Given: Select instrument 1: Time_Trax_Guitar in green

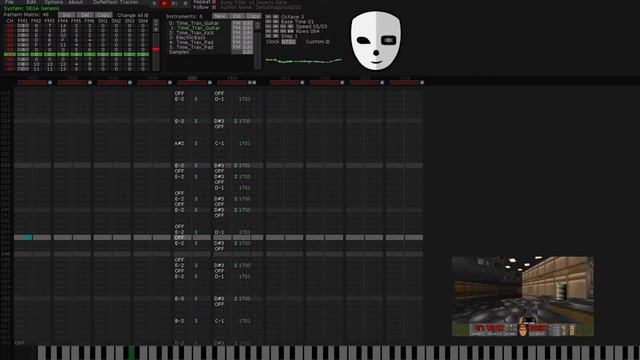Looking at the screenshot, I should 194,28.
